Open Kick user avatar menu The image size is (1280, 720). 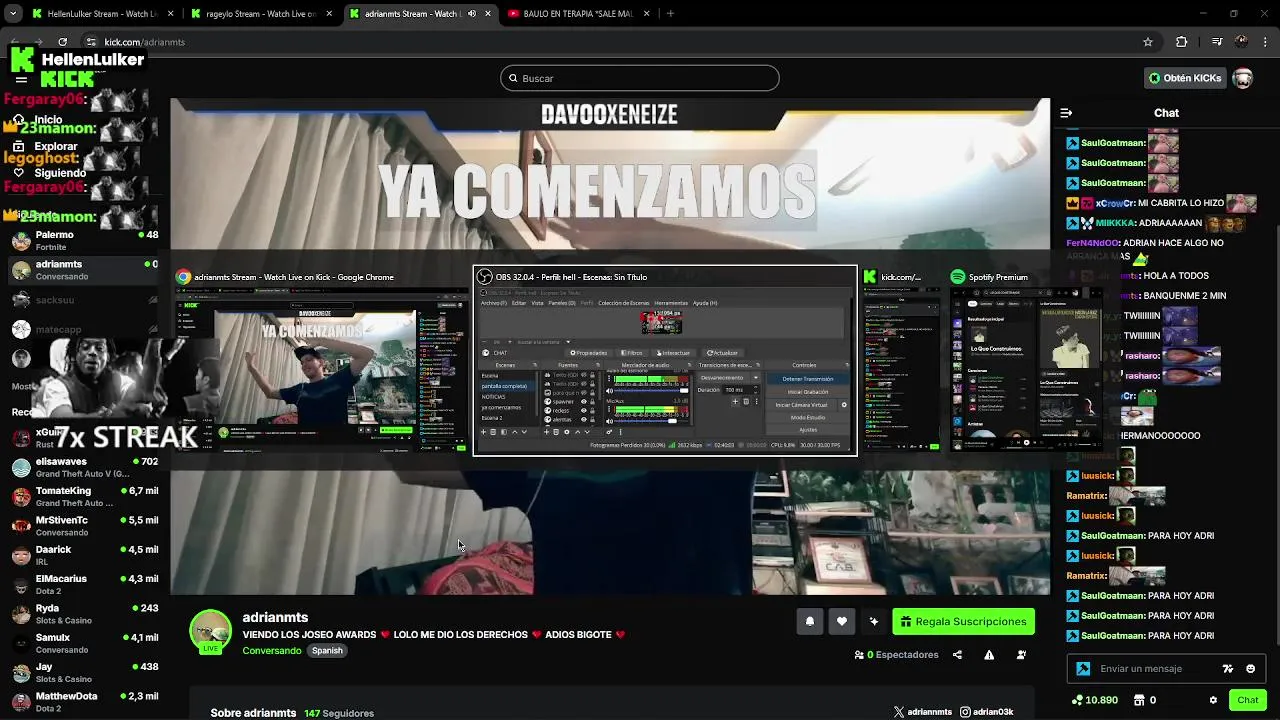[x=1243, y=78]
